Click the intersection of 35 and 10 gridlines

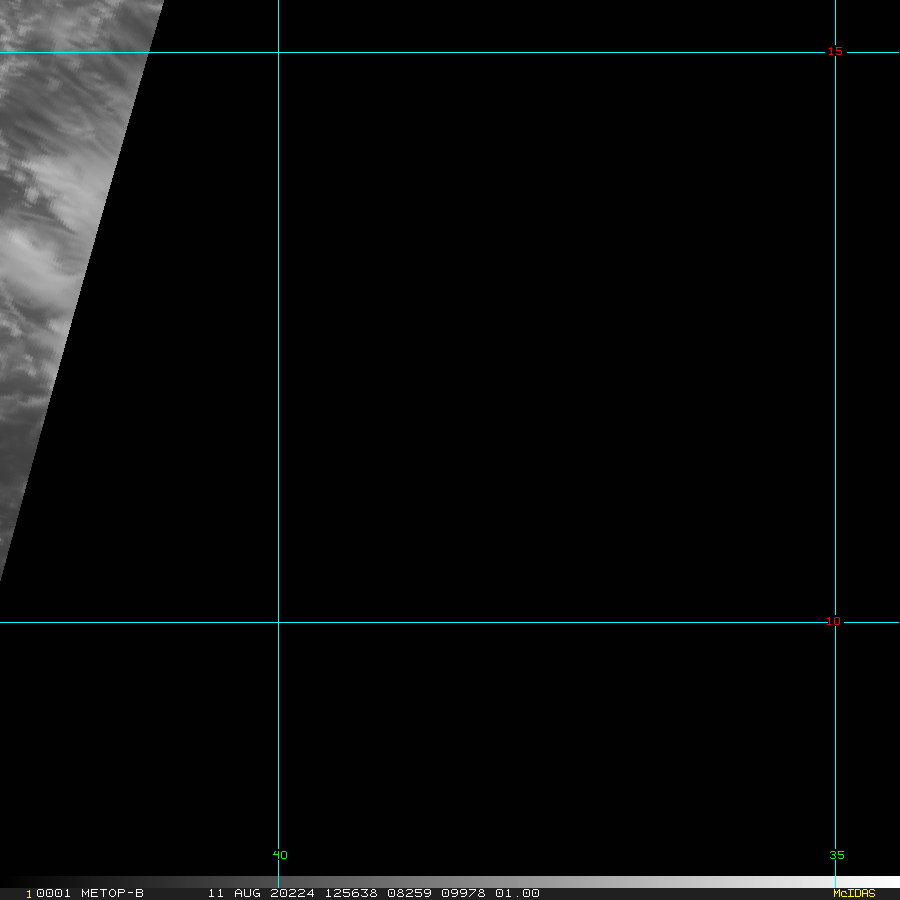pos(835,622)
